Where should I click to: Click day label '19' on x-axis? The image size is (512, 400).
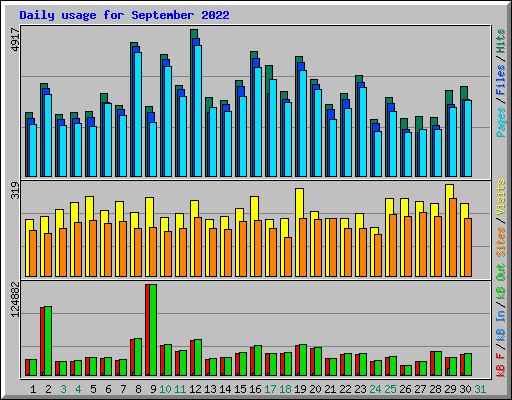click(300, 389)
